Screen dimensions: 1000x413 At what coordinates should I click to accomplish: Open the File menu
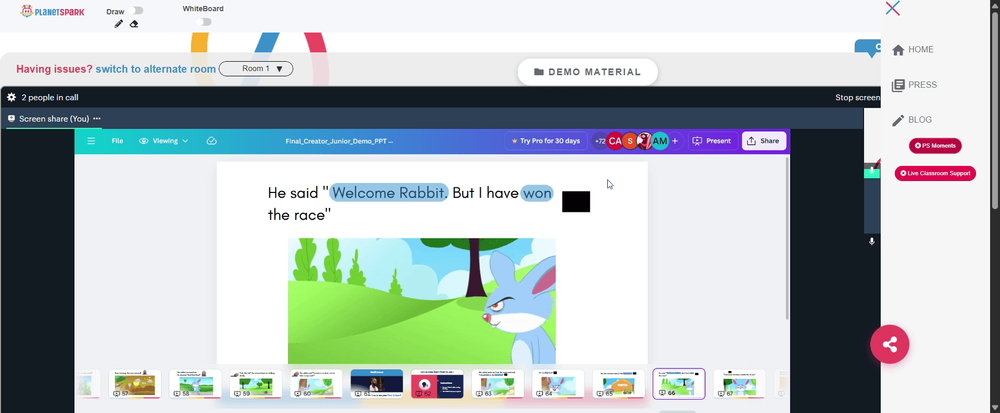tap(117, 141)
